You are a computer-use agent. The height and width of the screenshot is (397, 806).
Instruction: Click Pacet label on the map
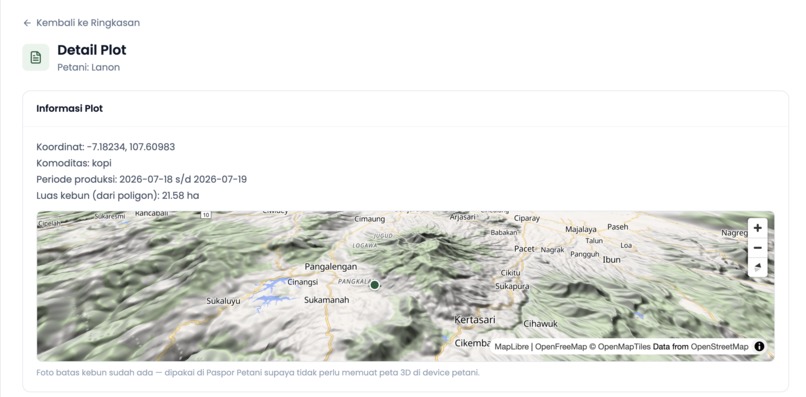pos(524,249)
